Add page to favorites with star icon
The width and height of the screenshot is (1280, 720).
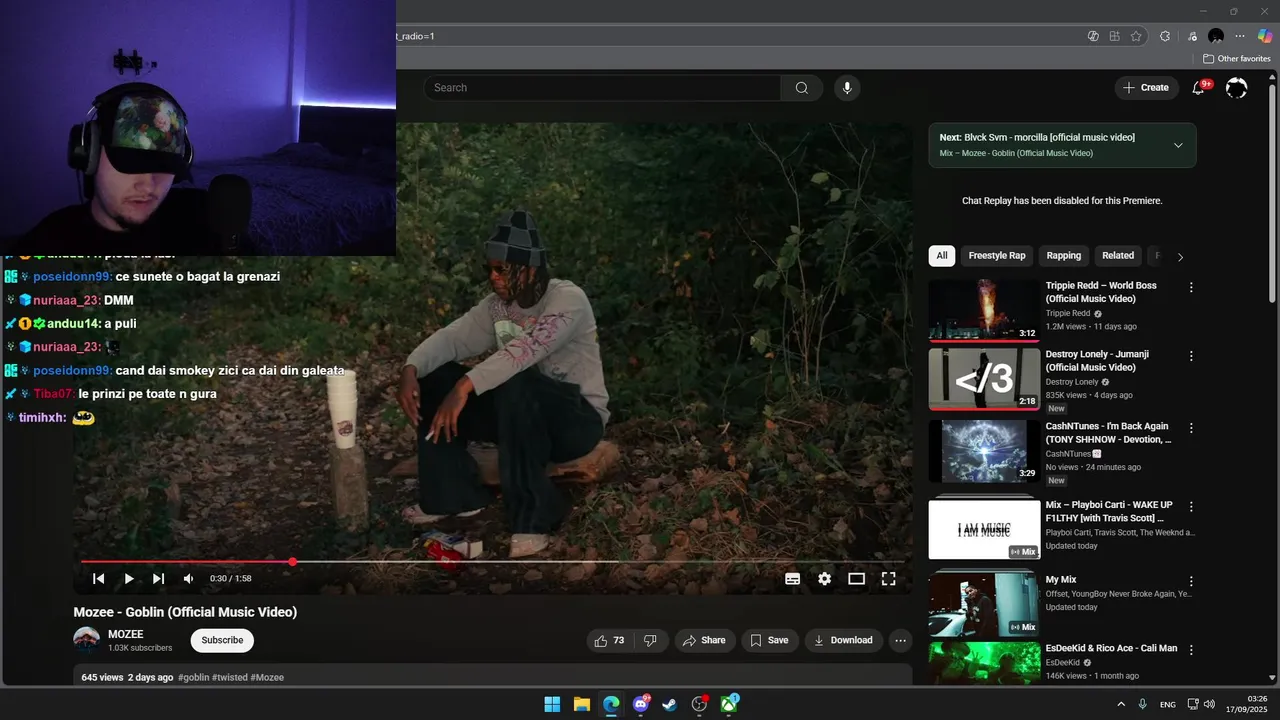1136,36
